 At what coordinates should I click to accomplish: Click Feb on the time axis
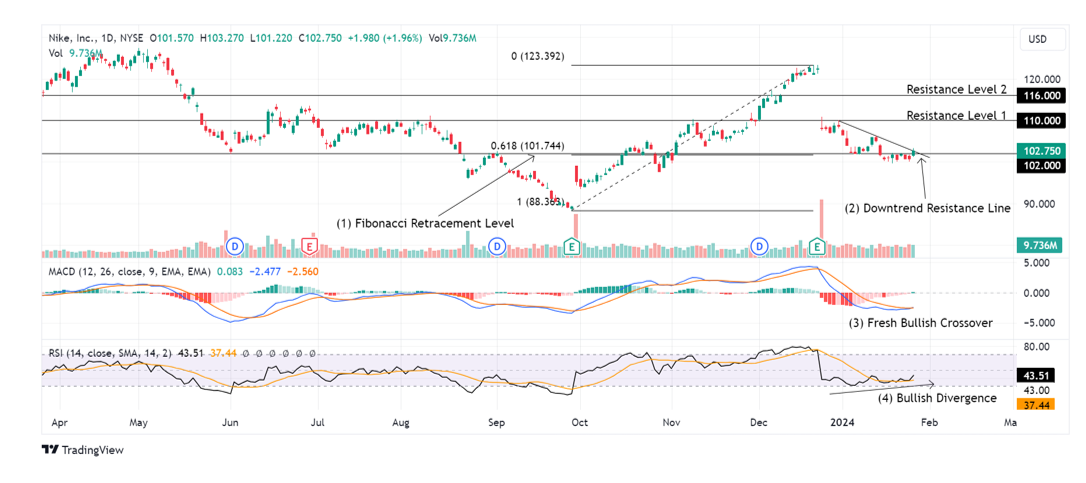tap(928, 421)
